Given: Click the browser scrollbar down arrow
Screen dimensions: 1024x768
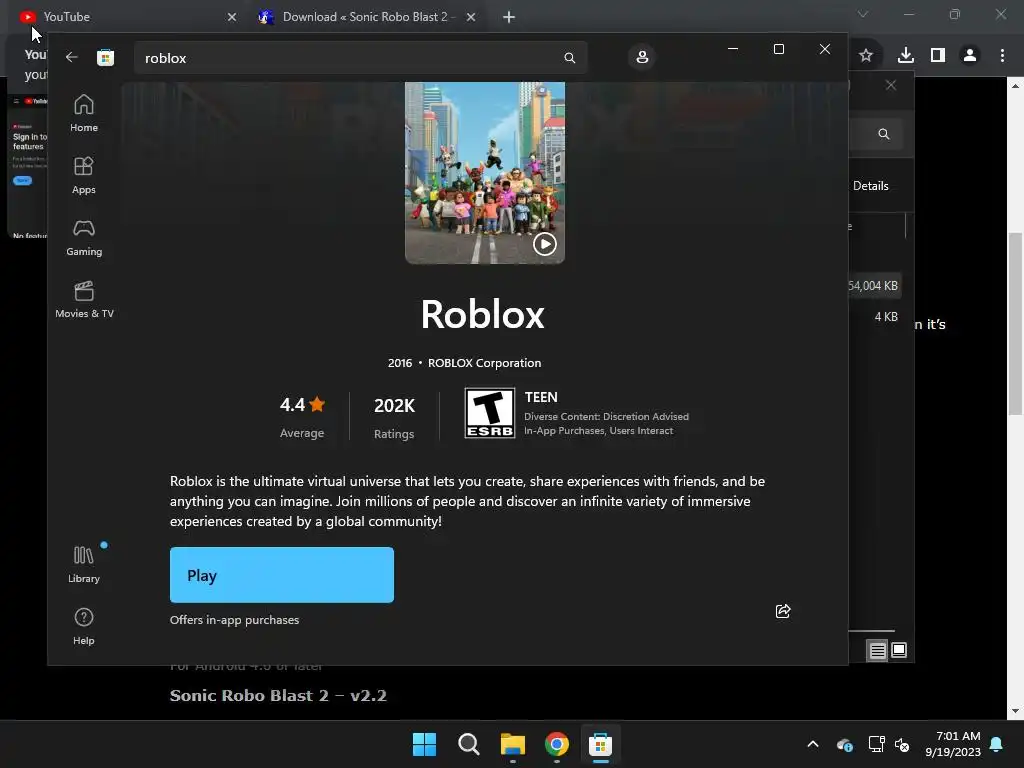Looking at the screenshot, I should click(1015, 711).
